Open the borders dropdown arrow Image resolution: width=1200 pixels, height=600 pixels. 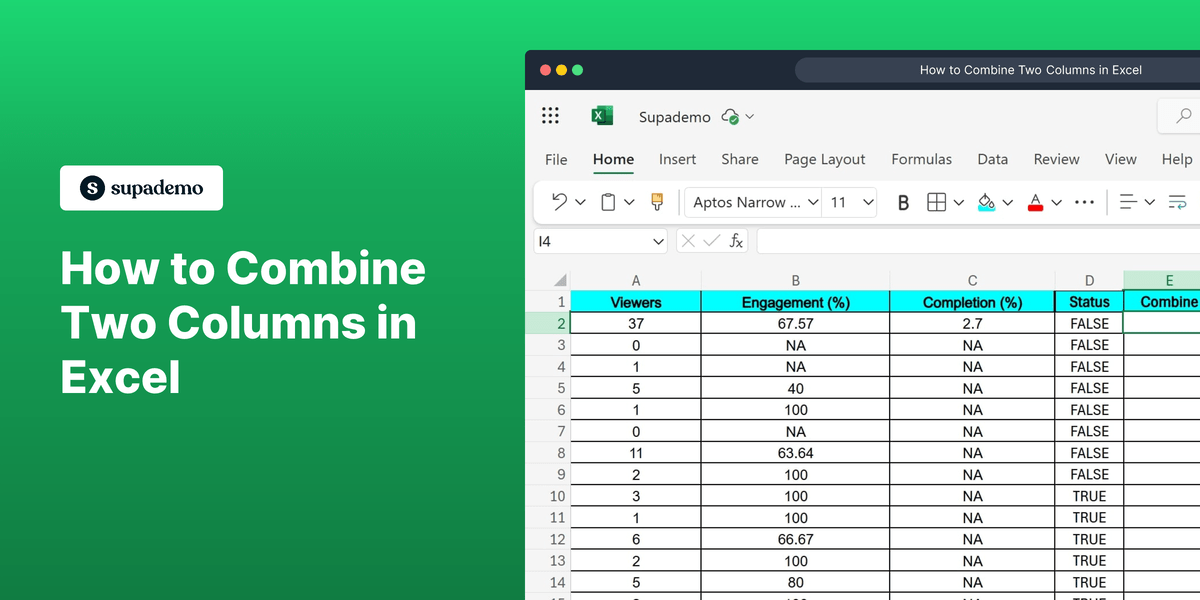click(x=958, y=202)
